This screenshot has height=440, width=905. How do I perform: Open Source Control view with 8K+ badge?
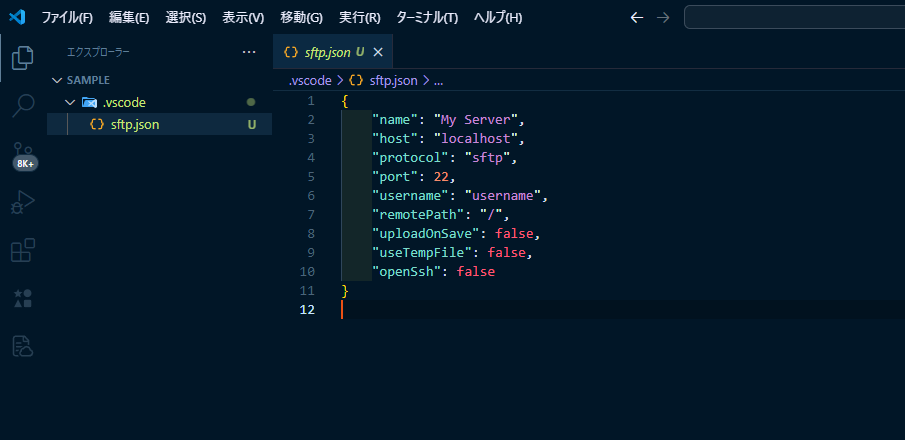click(23, 154)
